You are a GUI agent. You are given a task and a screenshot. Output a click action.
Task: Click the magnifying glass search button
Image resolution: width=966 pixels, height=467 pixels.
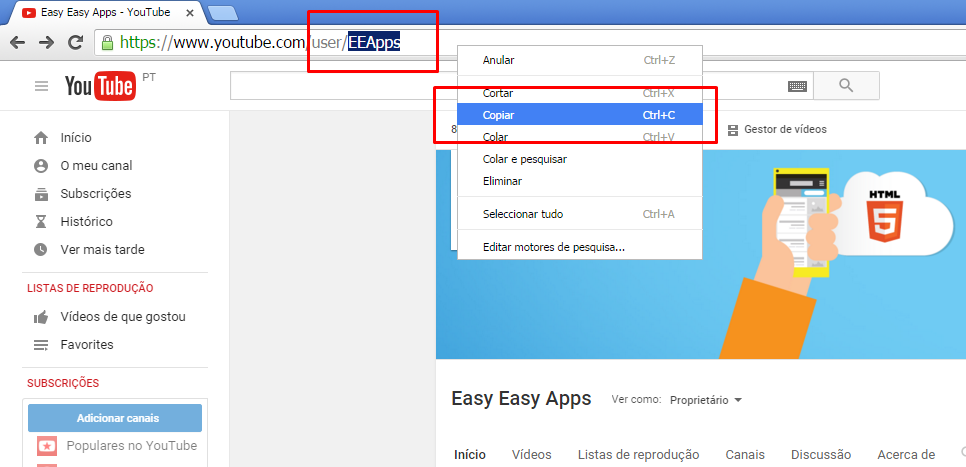point(846,86)
